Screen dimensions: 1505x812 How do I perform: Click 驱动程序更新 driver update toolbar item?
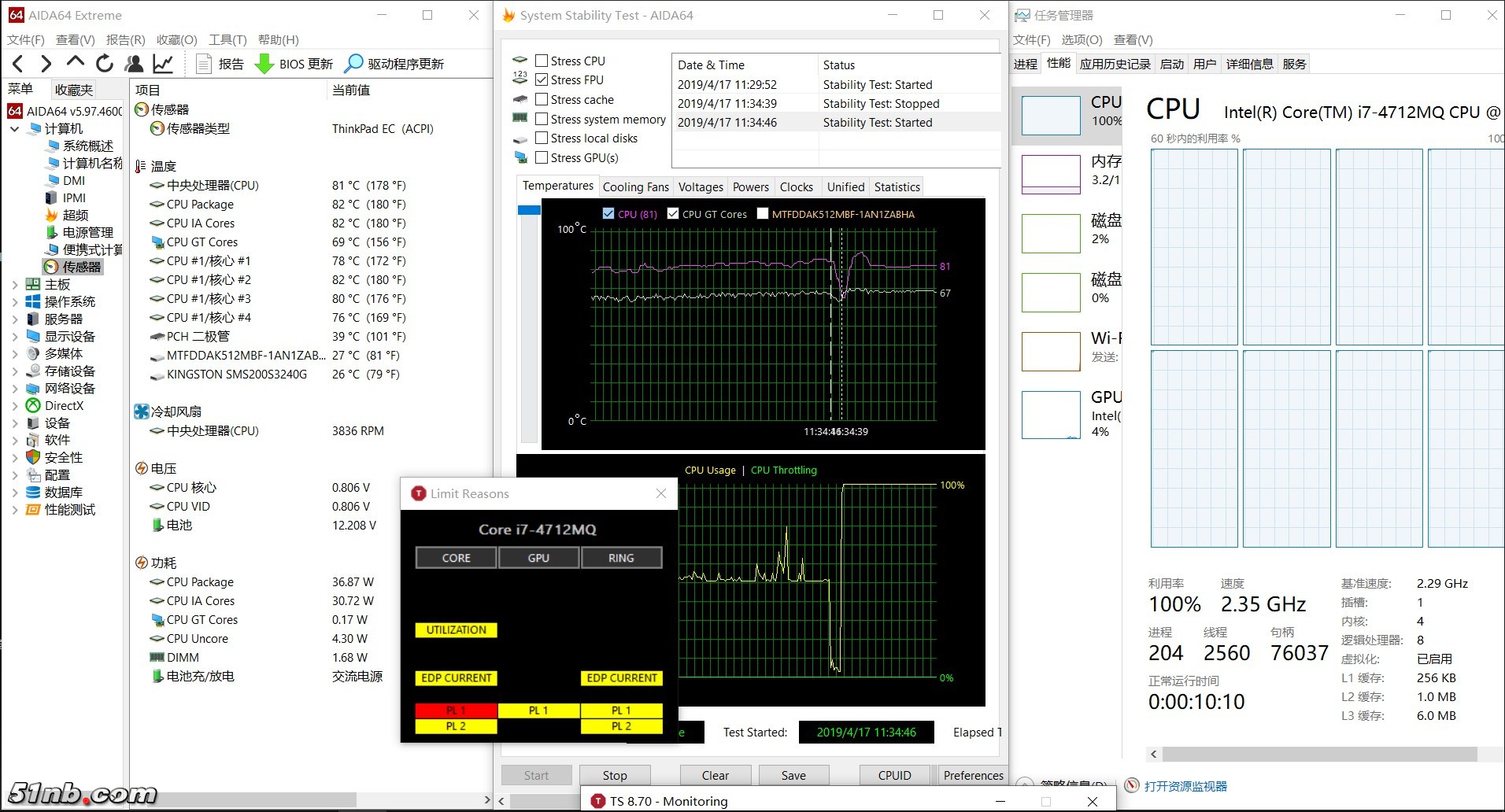point(394,64)
